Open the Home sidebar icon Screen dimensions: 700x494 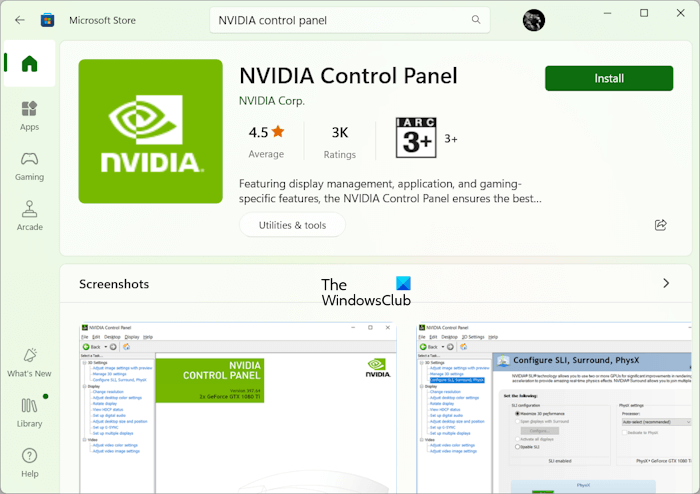pyautogui.click(x=29, y=63)
